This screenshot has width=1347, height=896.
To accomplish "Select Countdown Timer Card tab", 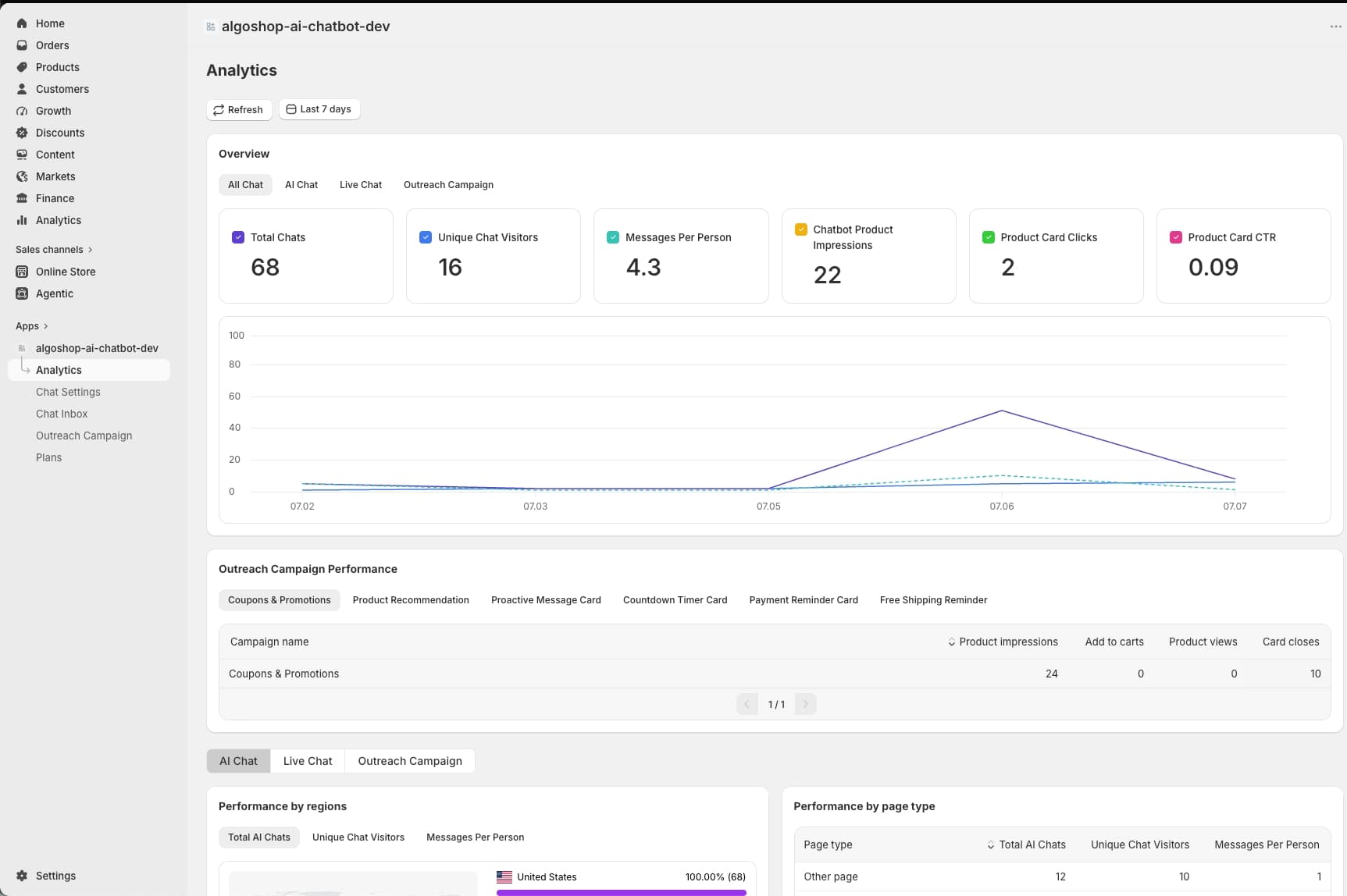I will [675, 600].
